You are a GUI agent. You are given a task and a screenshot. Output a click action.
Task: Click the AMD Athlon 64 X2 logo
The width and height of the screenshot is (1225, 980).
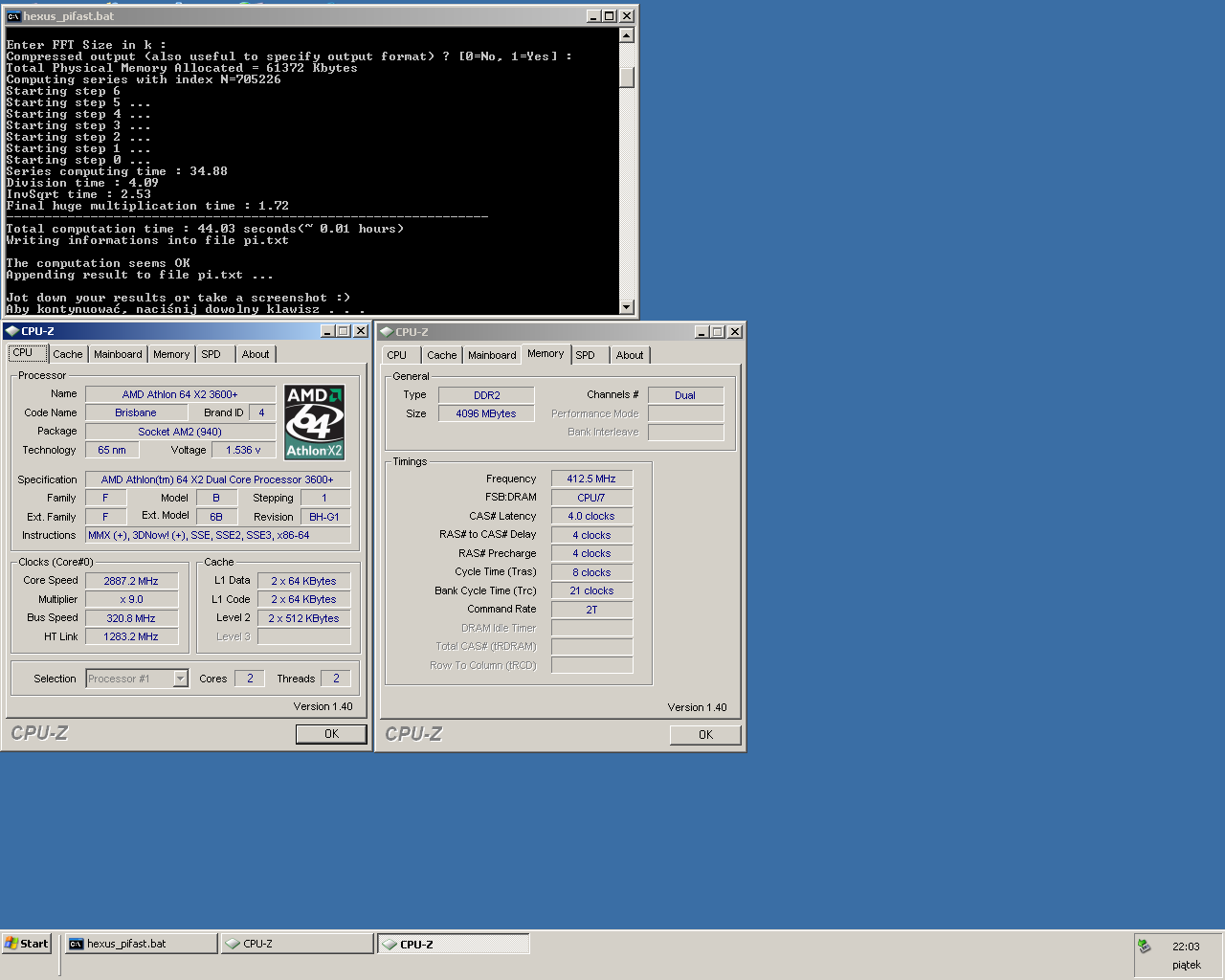click(x=315, y=422)
